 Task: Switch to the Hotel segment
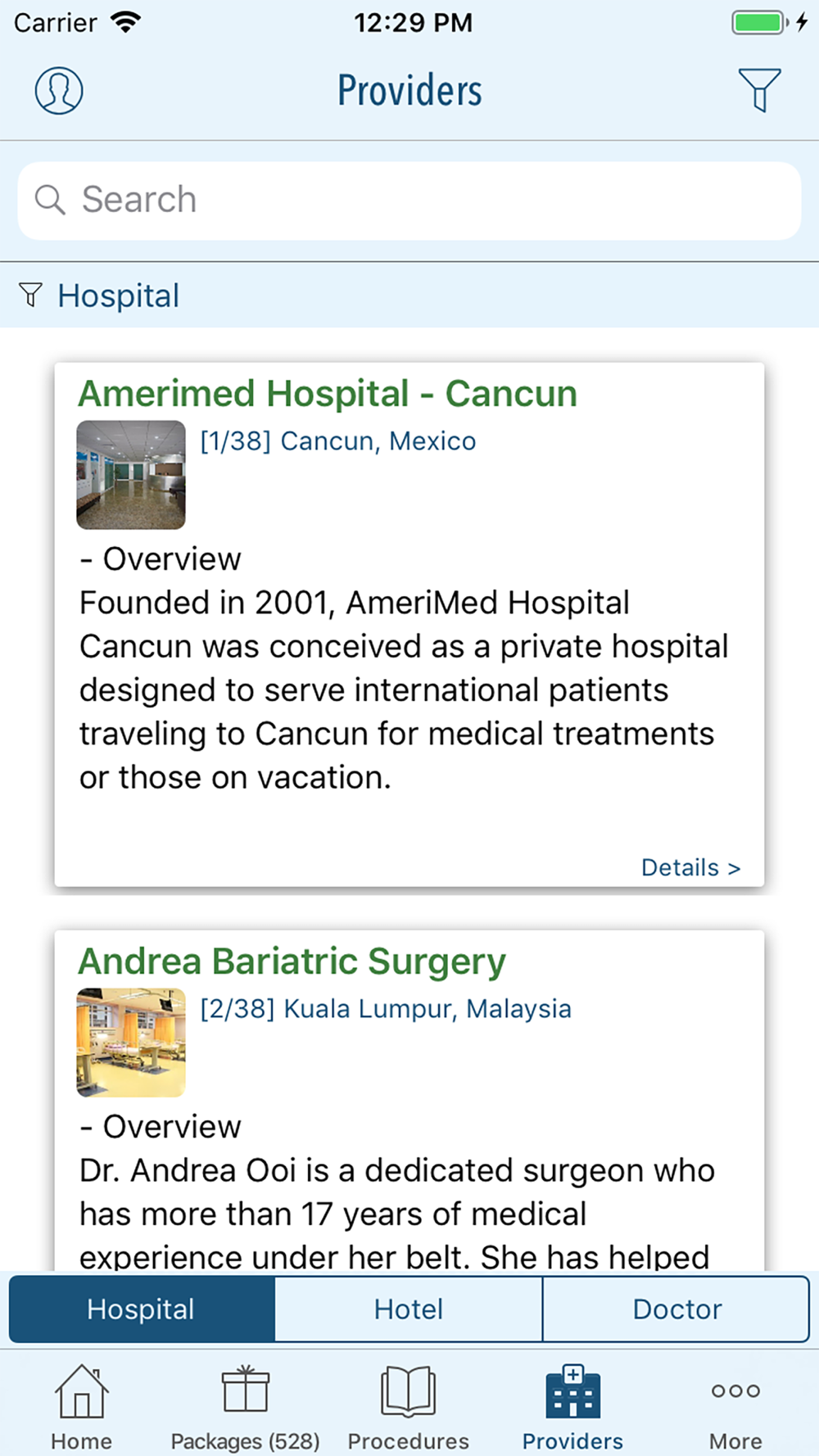click(x=409, y=1309)
